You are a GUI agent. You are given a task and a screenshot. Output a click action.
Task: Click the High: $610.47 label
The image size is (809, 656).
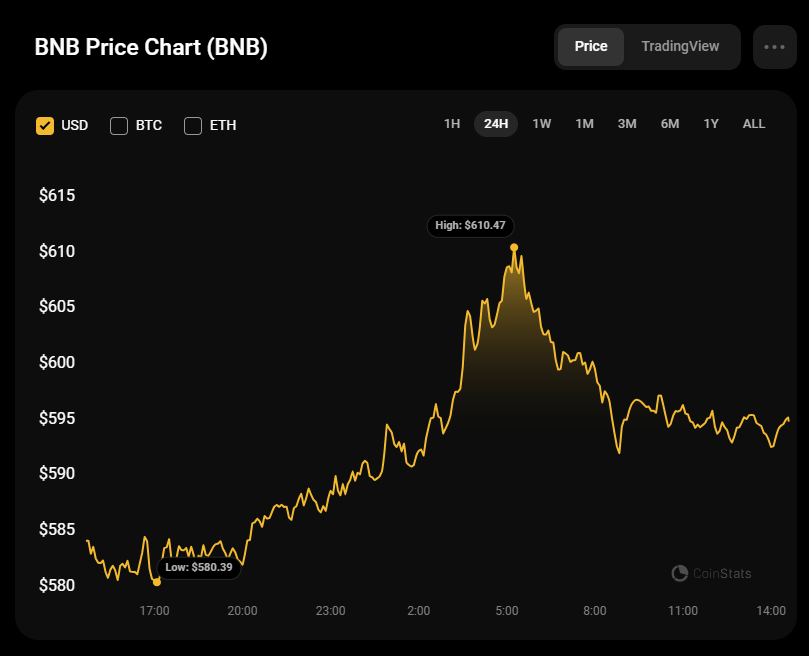[x=471, y=226]
